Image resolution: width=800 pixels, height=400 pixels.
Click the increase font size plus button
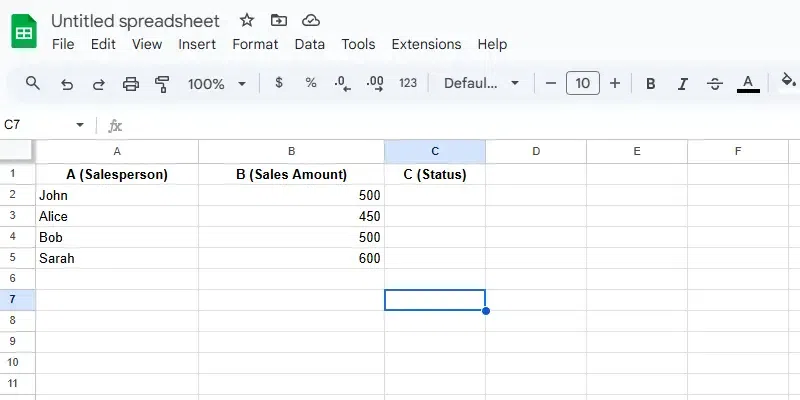[615, 84]
